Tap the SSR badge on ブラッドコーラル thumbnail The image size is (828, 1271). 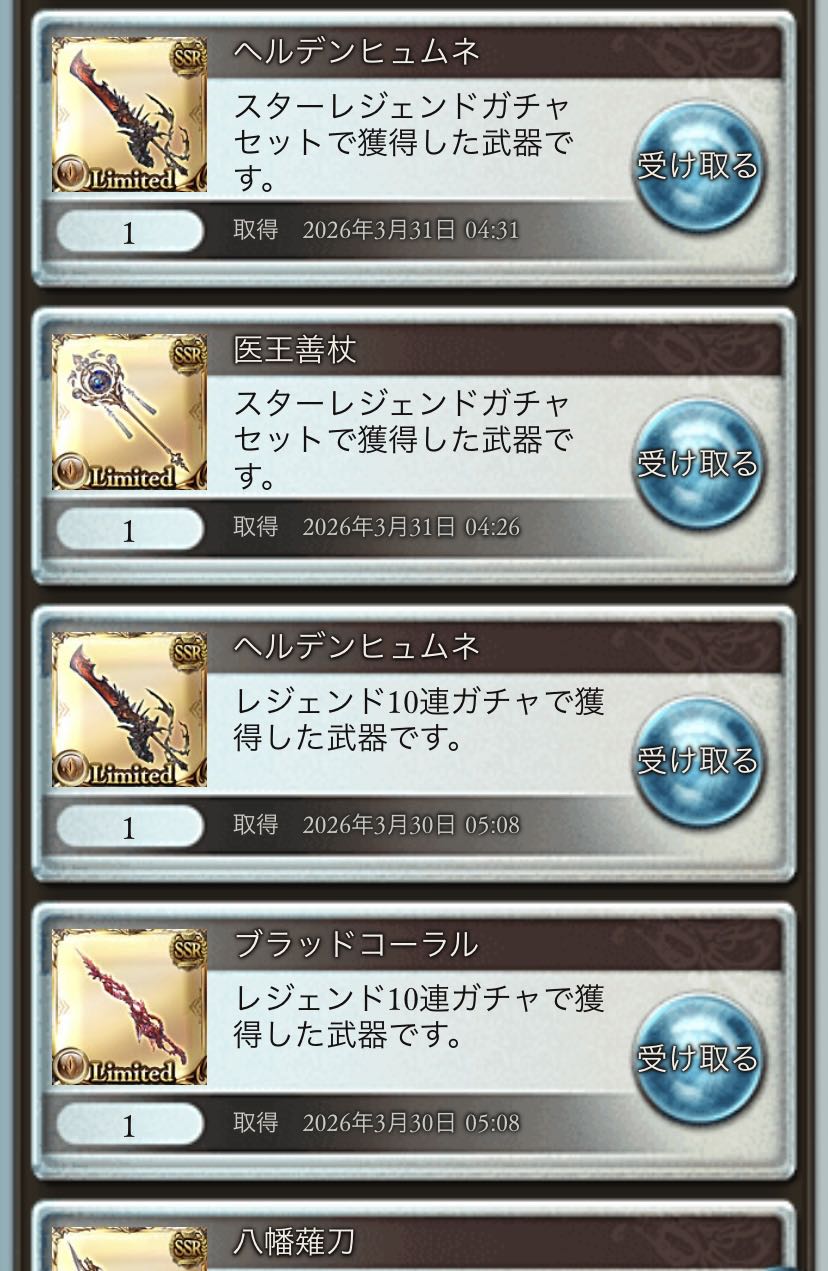[188, 947]
